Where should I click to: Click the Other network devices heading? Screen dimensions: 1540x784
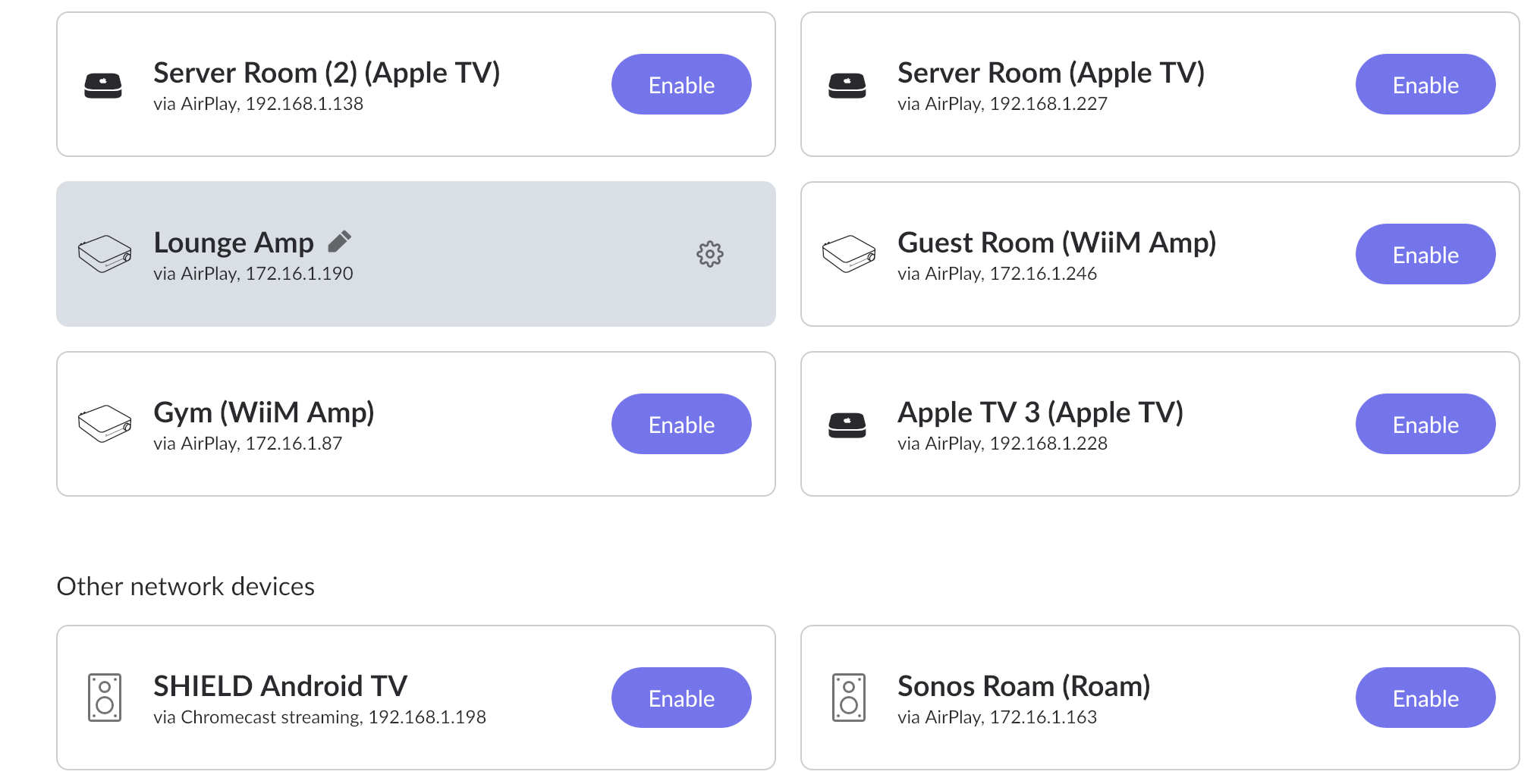(185, 586)
